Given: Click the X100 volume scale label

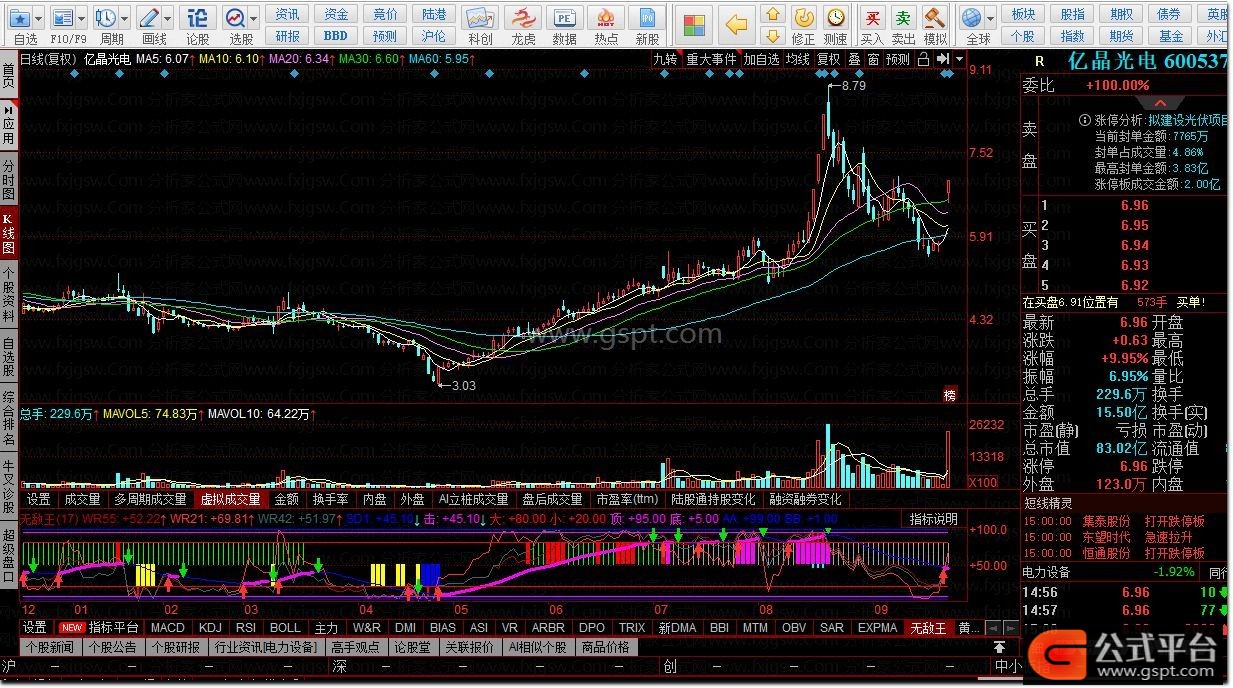Looking at the screenshot, I should point(984,483).
